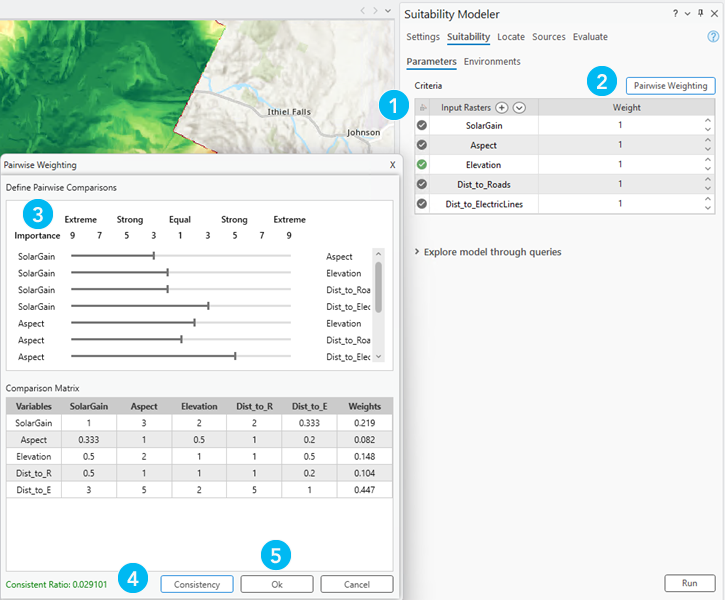Click the add input raster plus icon

click(x=501, y=108)
